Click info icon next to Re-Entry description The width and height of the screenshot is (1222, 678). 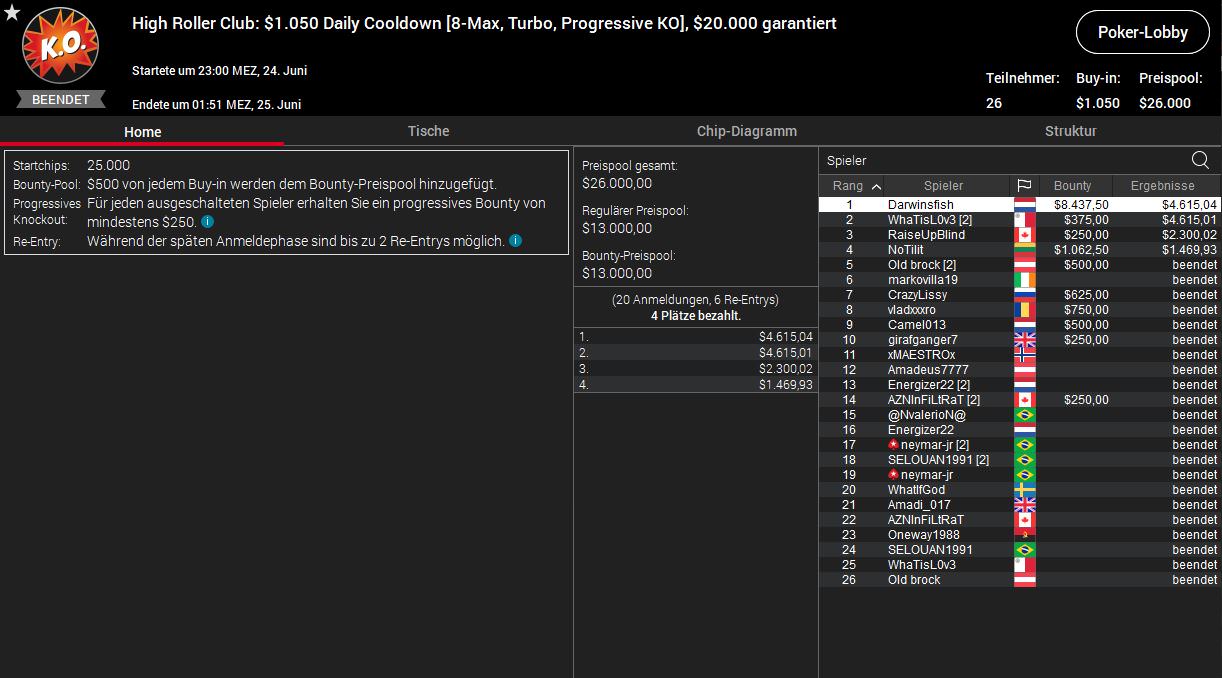[515, 241]
